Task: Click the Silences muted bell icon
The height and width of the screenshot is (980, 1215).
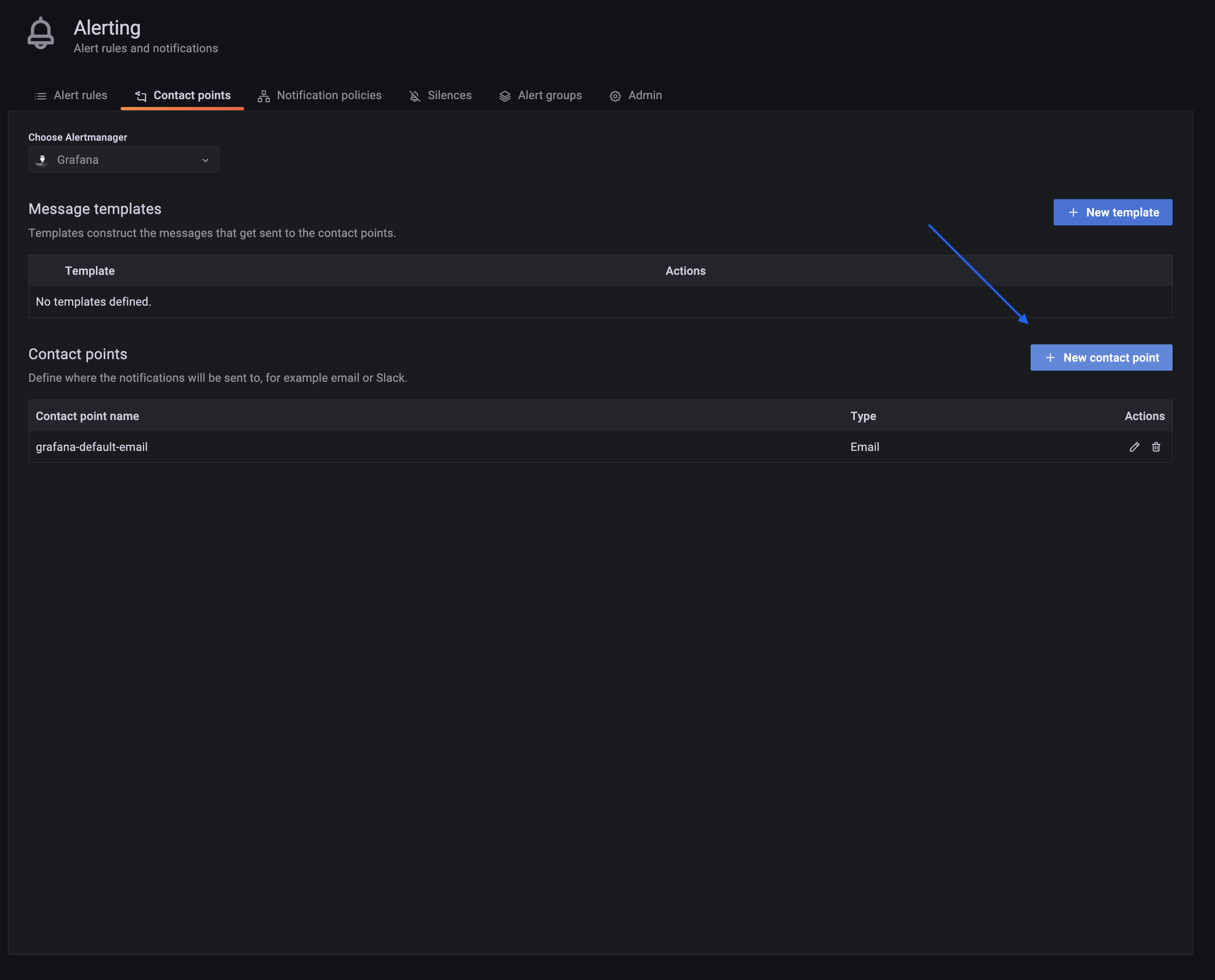Action: tap(414, 96)
